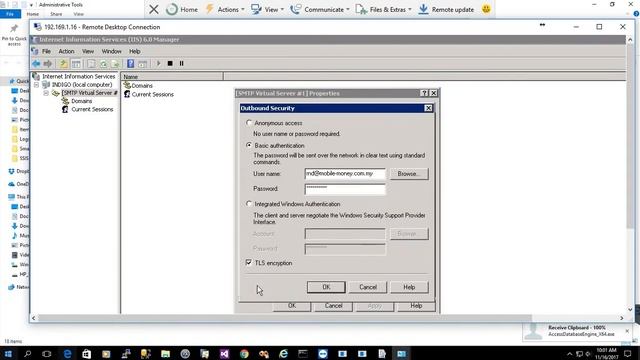Click Browse next to User name
The width and height of the screenshot is (640, 360).
(409, 173)
